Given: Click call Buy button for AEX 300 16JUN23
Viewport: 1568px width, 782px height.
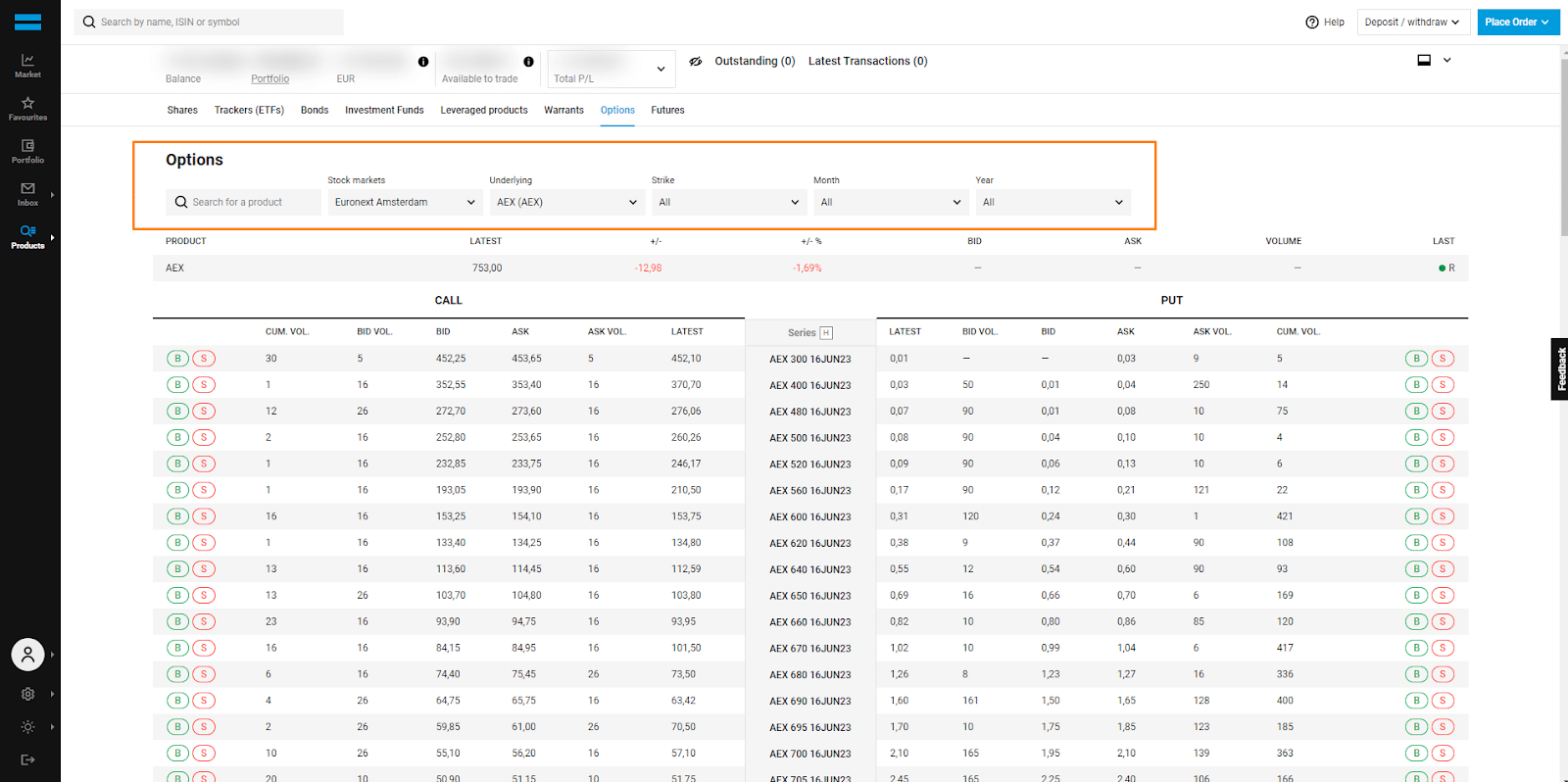Looking at the screenshot, I should coord(177,359).
